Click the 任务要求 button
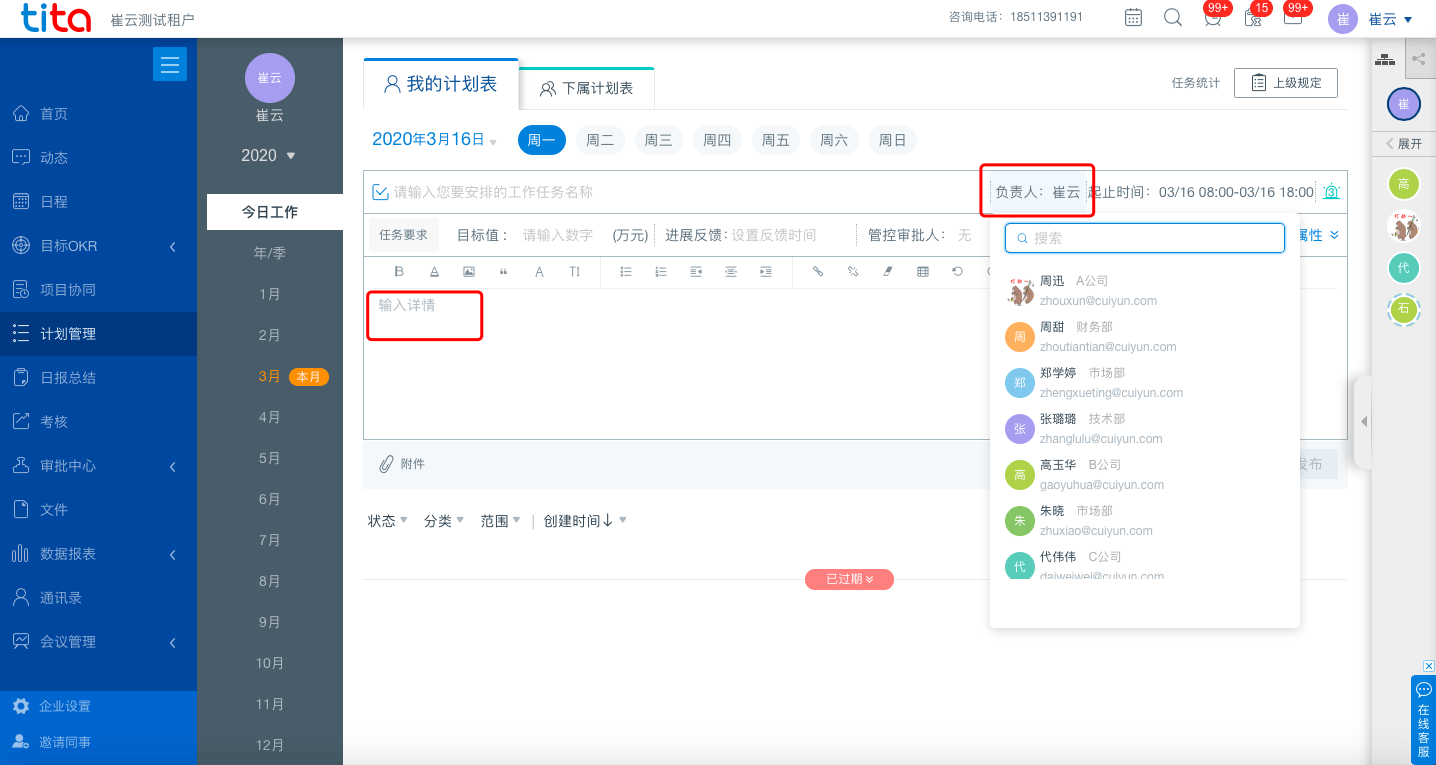 point(403,235)
